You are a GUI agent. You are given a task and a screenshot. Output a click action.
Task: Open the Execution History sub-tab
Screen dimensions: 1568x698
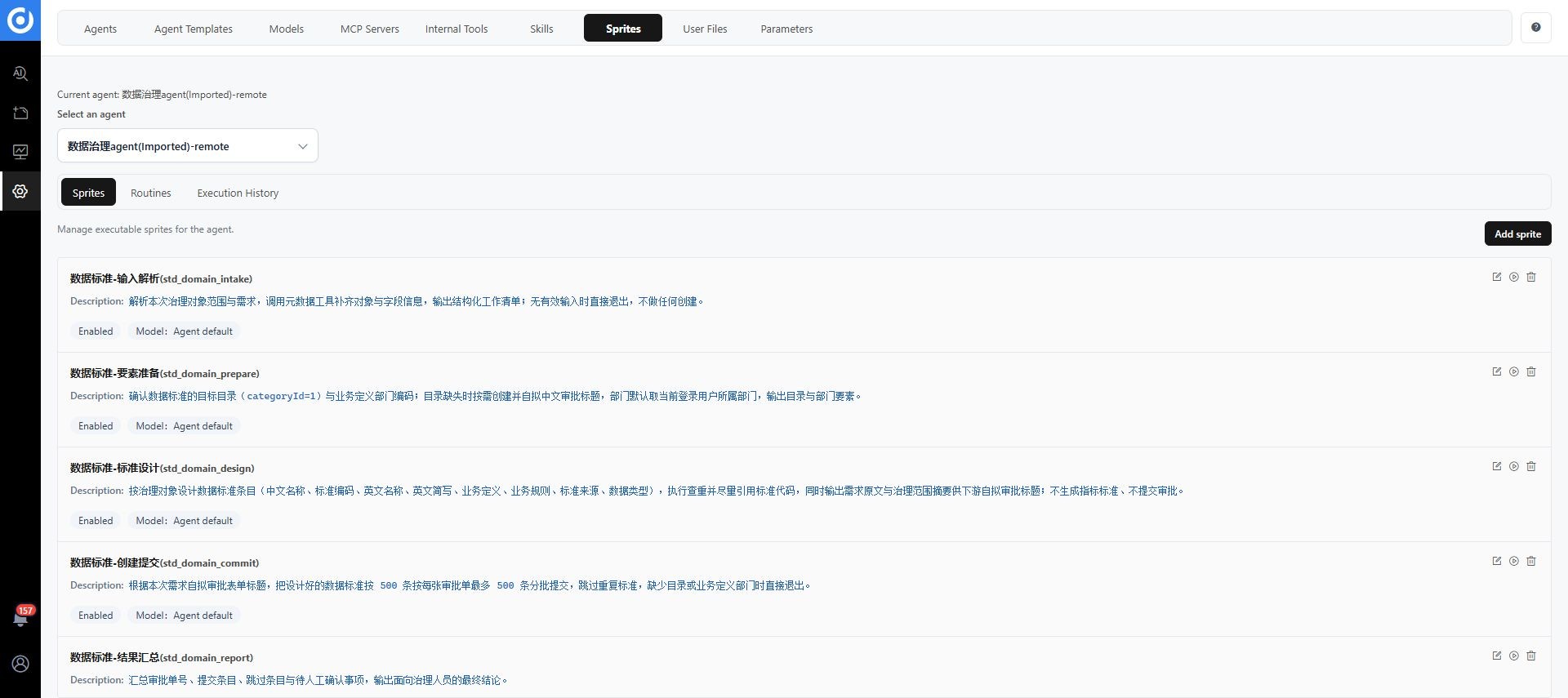point(238,193)
